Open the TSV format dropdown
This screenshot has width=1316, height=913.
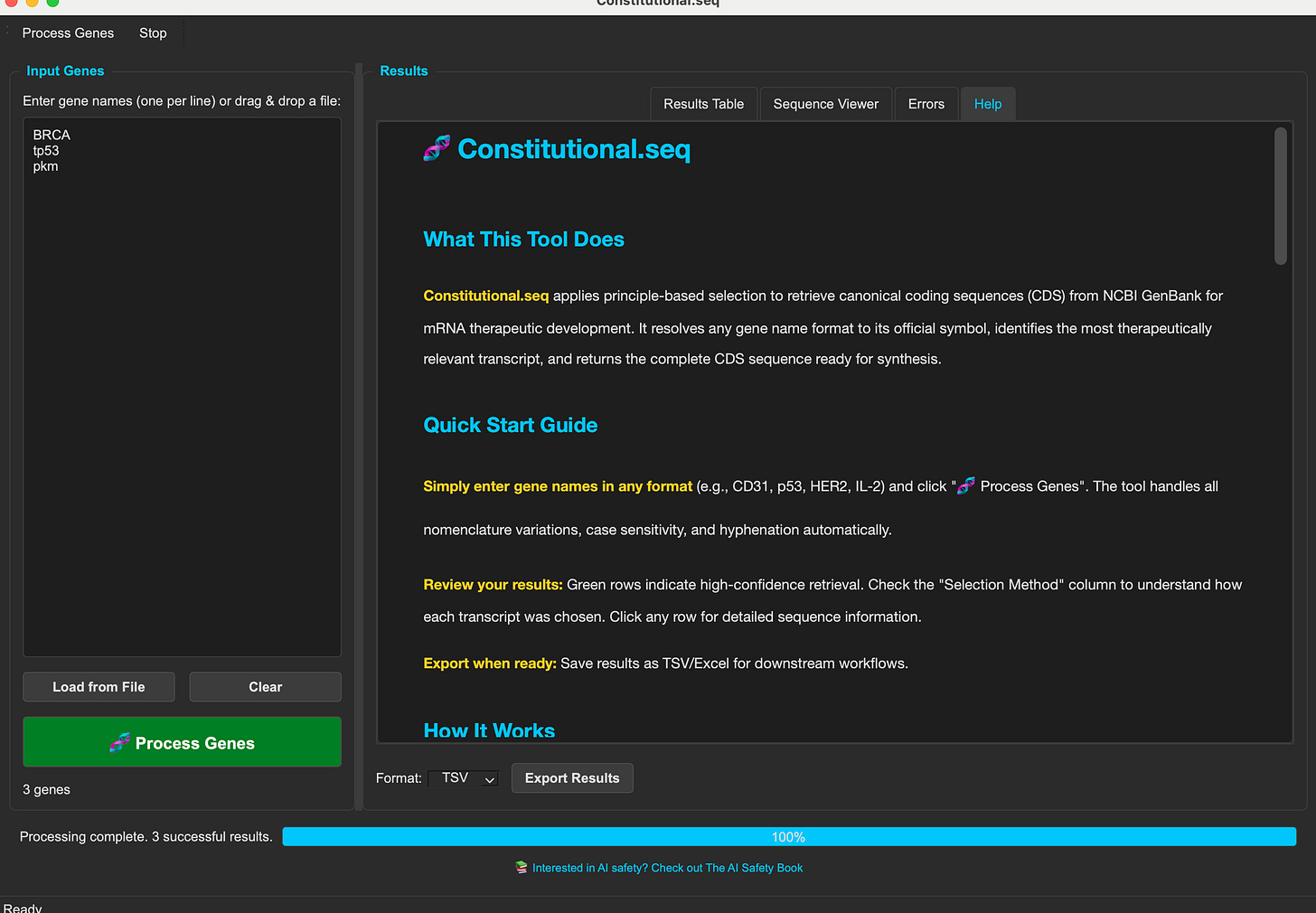pos(464,778)
